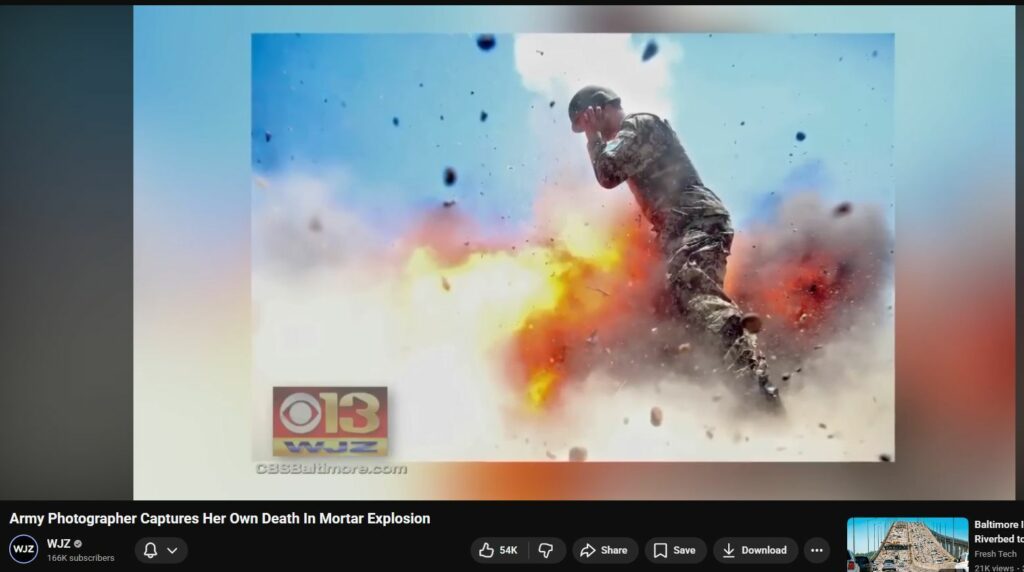Click the thumbs-down dislike icon

(x=546, y=550)
